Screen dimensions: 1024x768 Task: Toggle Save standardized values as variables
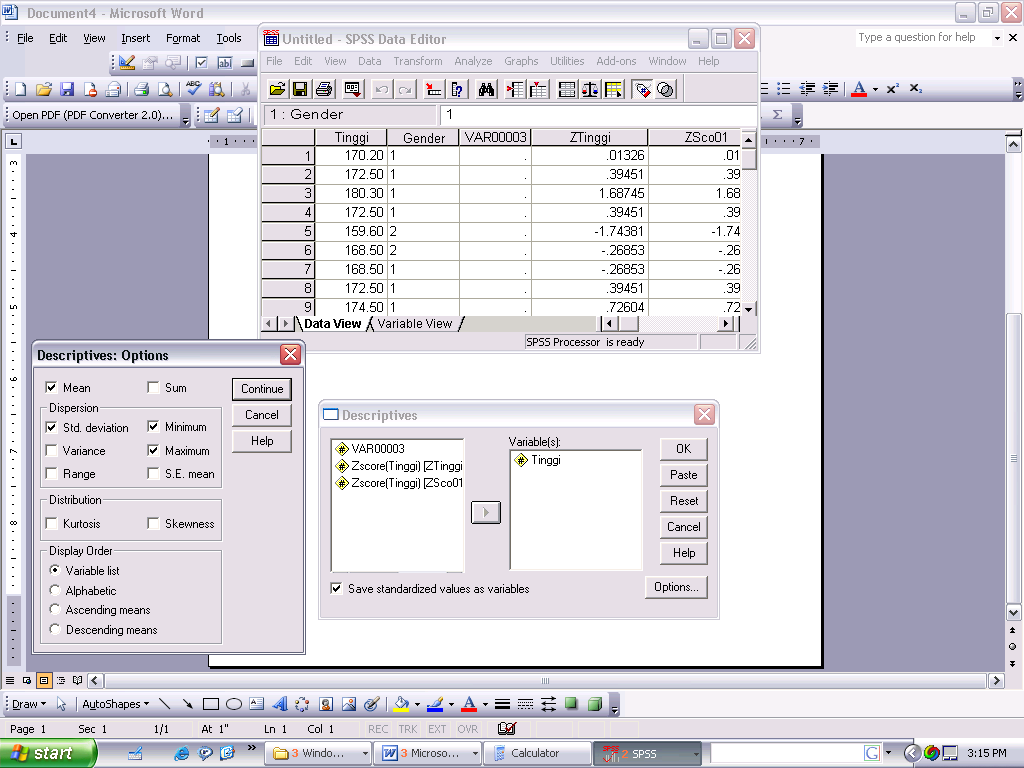336,588
